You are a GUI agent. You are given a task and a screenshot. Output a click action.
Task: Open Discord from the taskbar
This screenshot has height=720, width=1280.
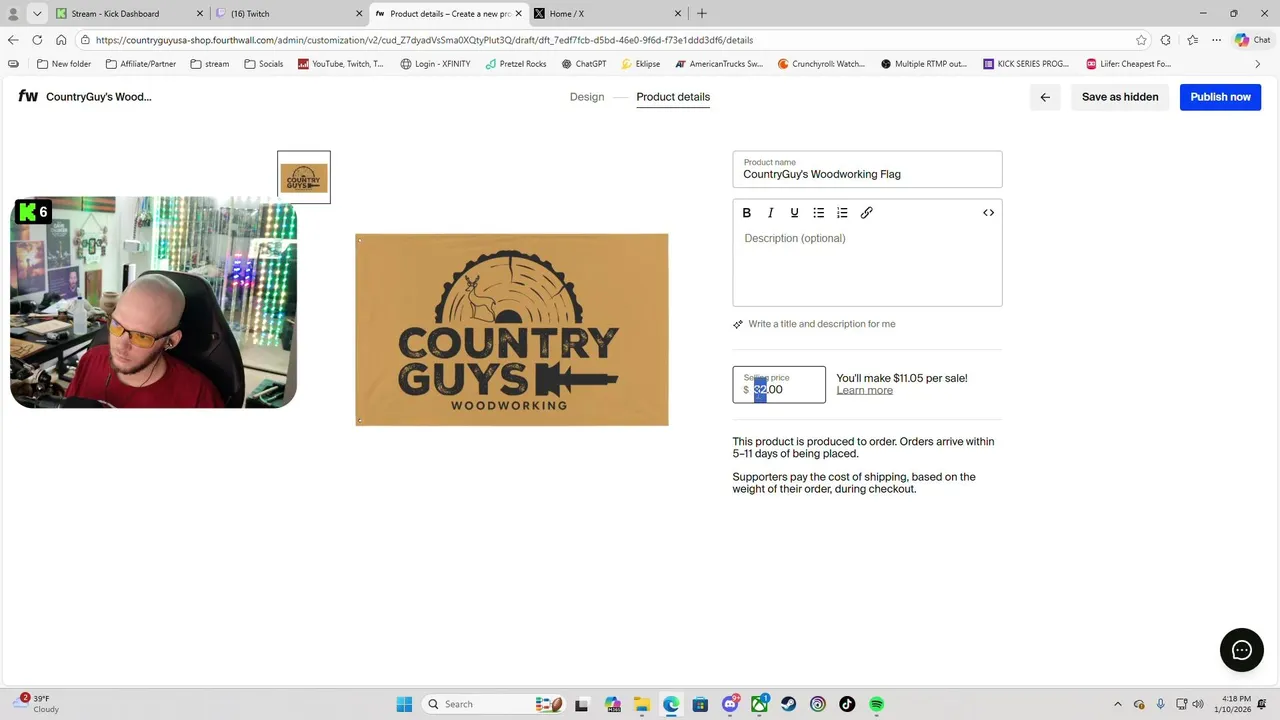pyautogui.click(x=730, y=704)
